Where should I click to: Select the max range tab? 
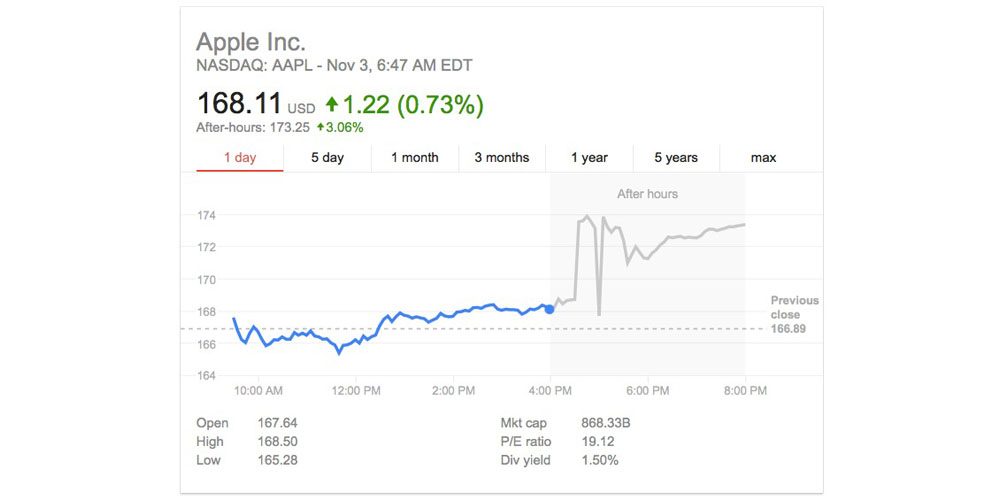(763, 158)
